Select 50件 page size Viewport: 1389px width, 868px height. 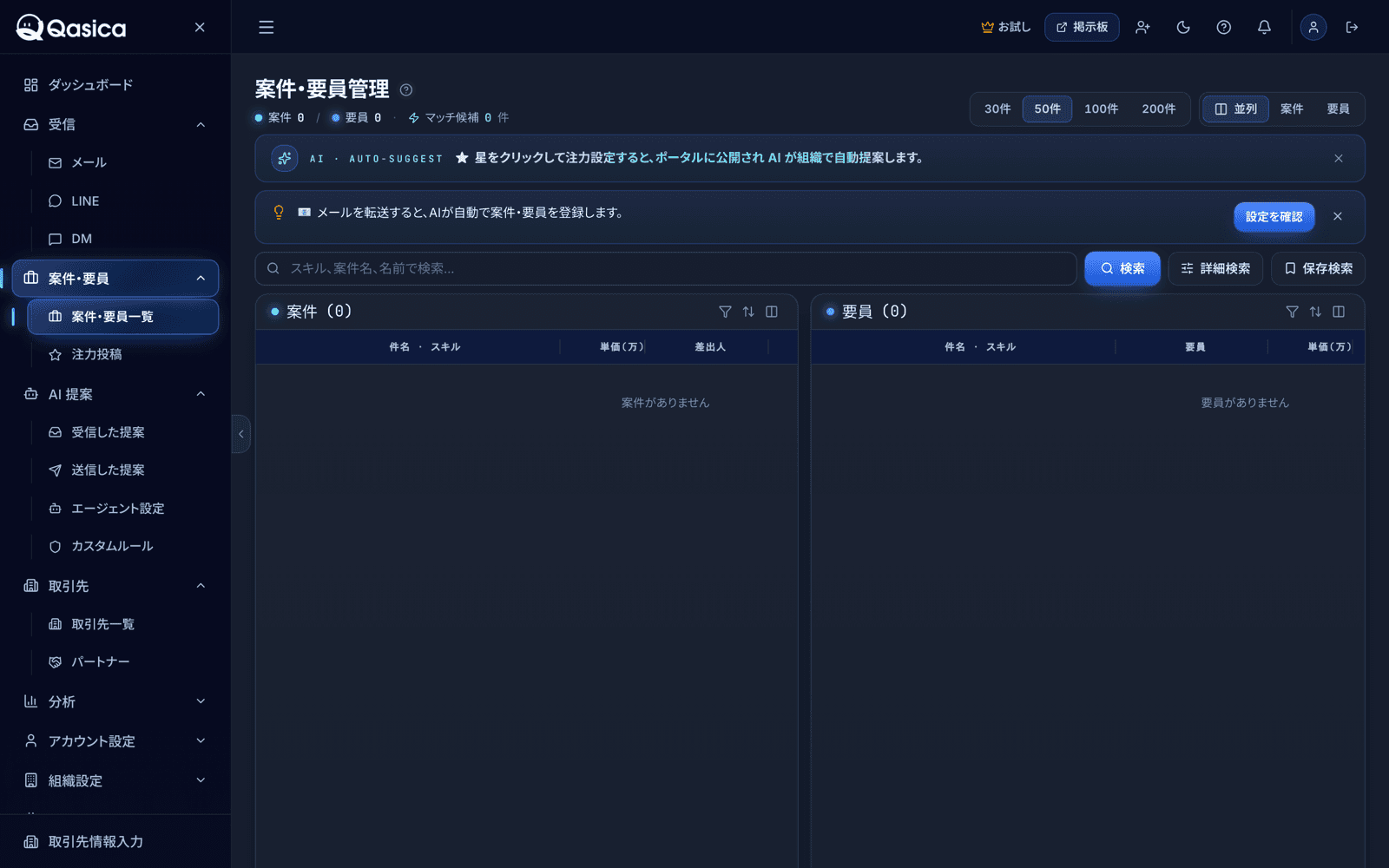tap(1047, 109)
